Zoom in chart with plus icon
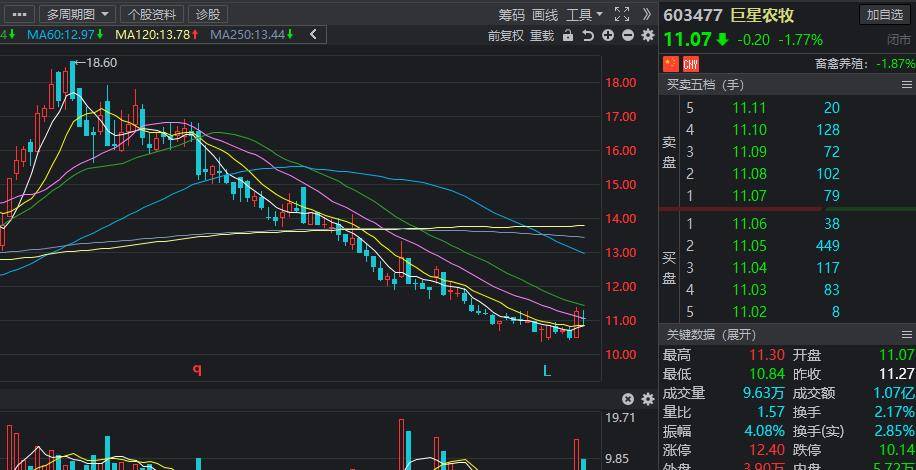 tap(608, 35)
